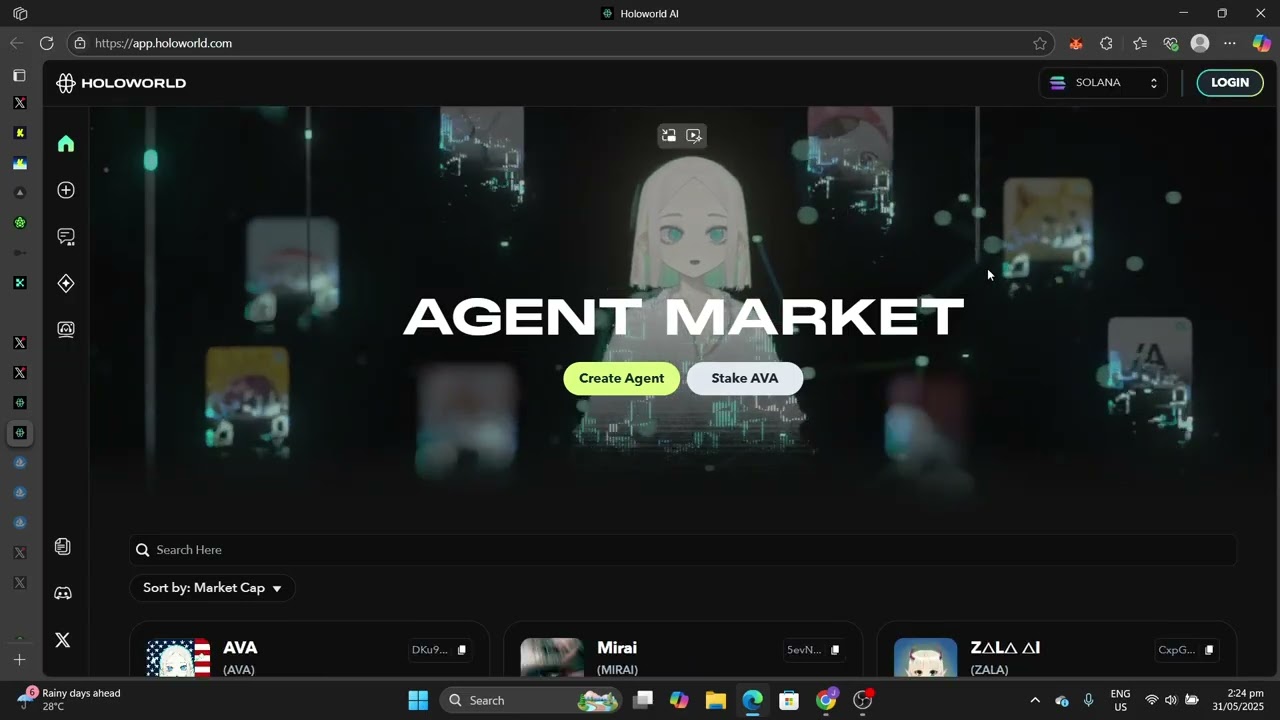Open the chat bubble icon in Holoworld sidebar
This screenshot has height=720, width=1280.
[x=66, y=237]
